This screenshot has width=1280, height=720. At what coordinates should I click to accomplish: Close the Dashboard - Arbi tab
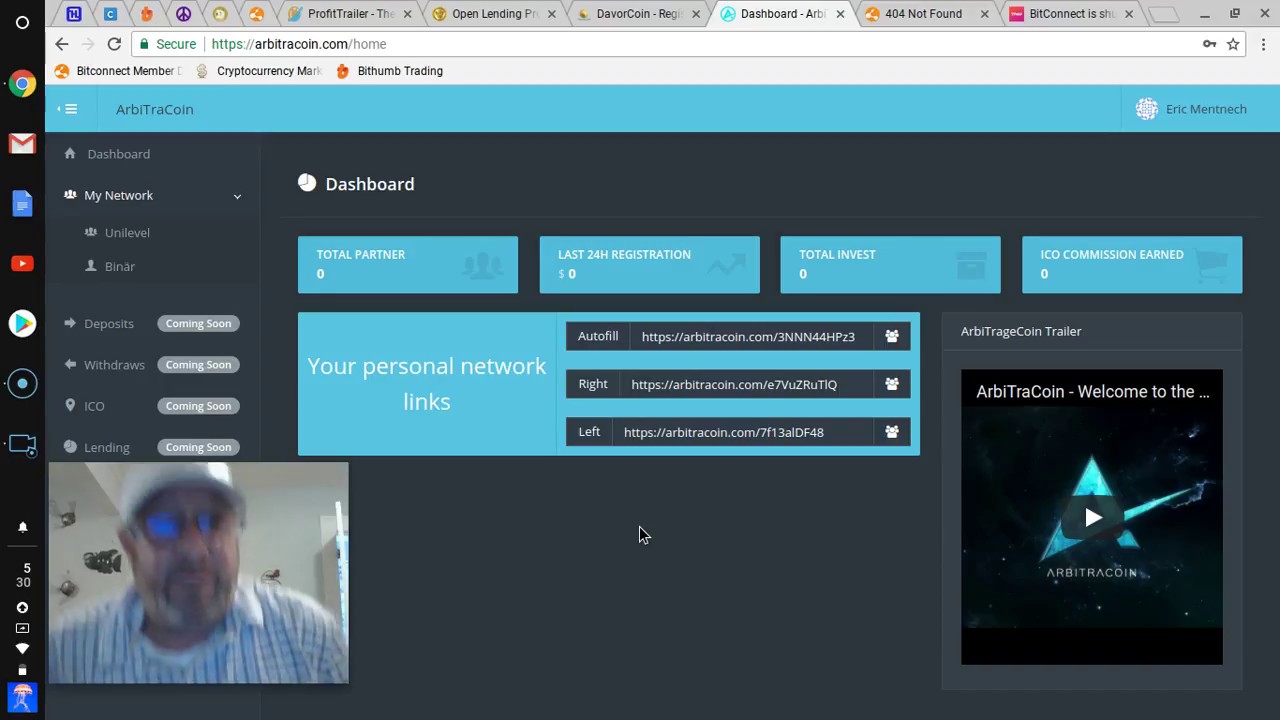tap(840, 14)
